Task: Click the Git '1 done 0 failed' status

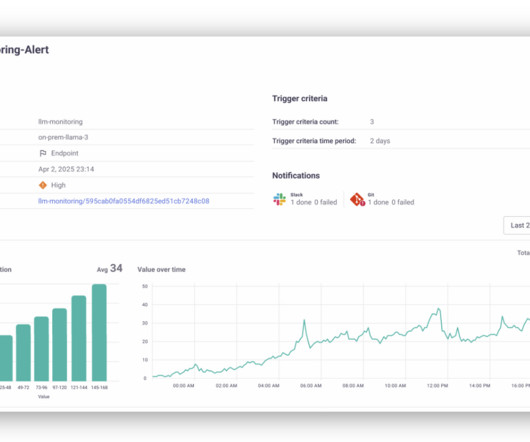Action: (x=391, y=202)
